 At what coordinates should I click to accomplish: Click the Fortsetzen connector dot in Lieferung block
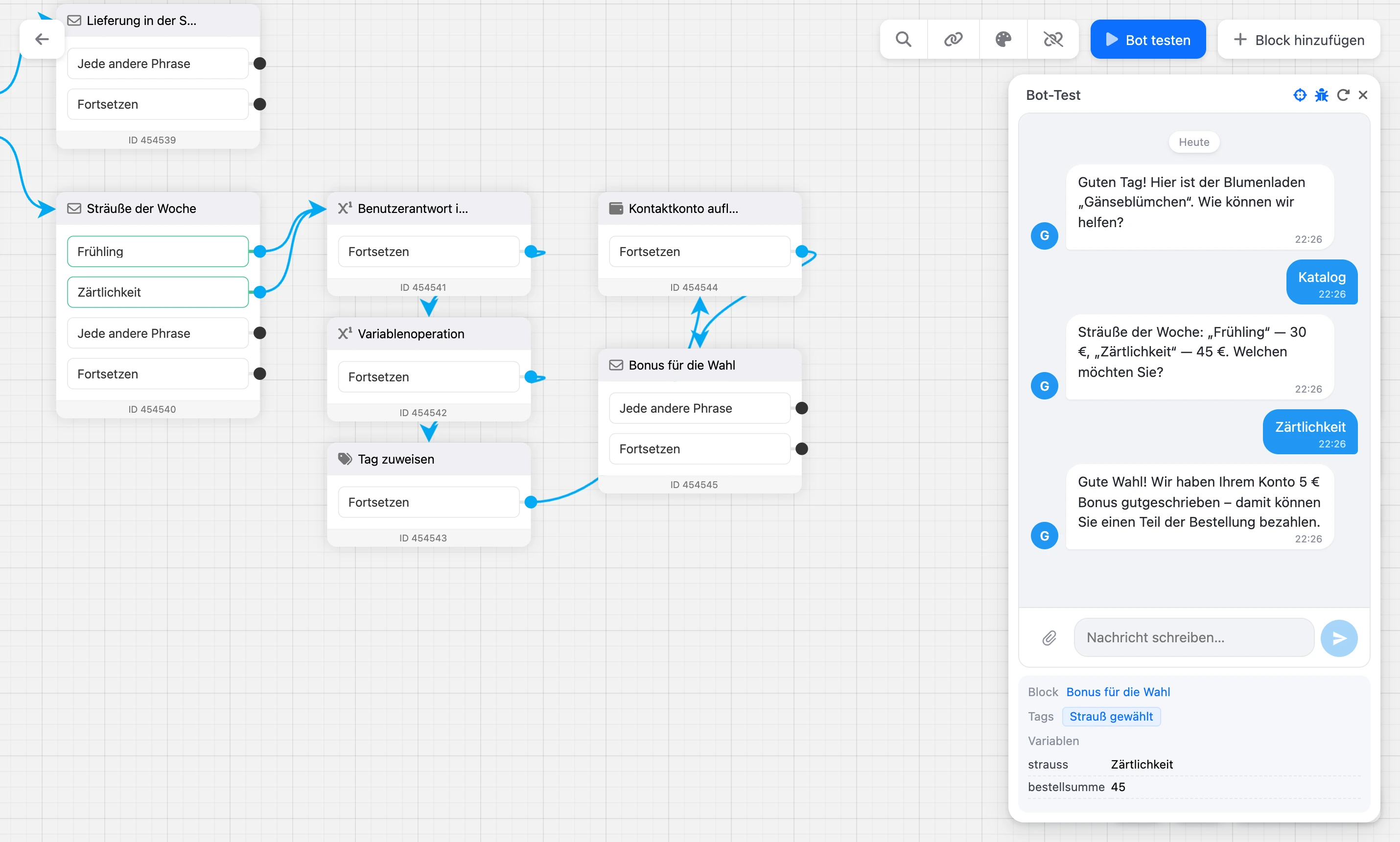pyautogui.click(x=260, y=104)
